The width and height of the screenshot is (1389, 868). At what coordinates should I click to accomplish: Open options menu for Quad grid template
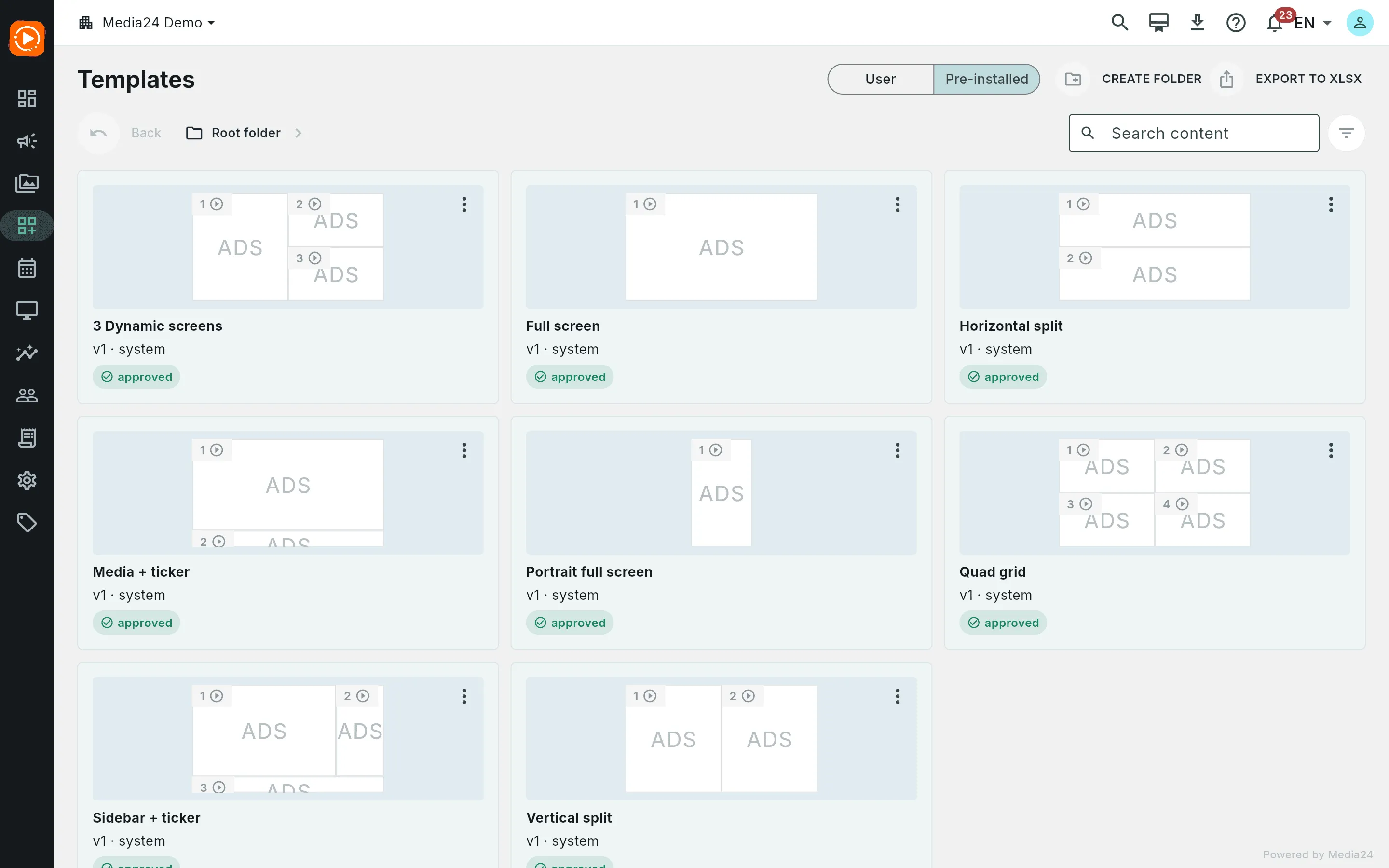coord(1331,451)
